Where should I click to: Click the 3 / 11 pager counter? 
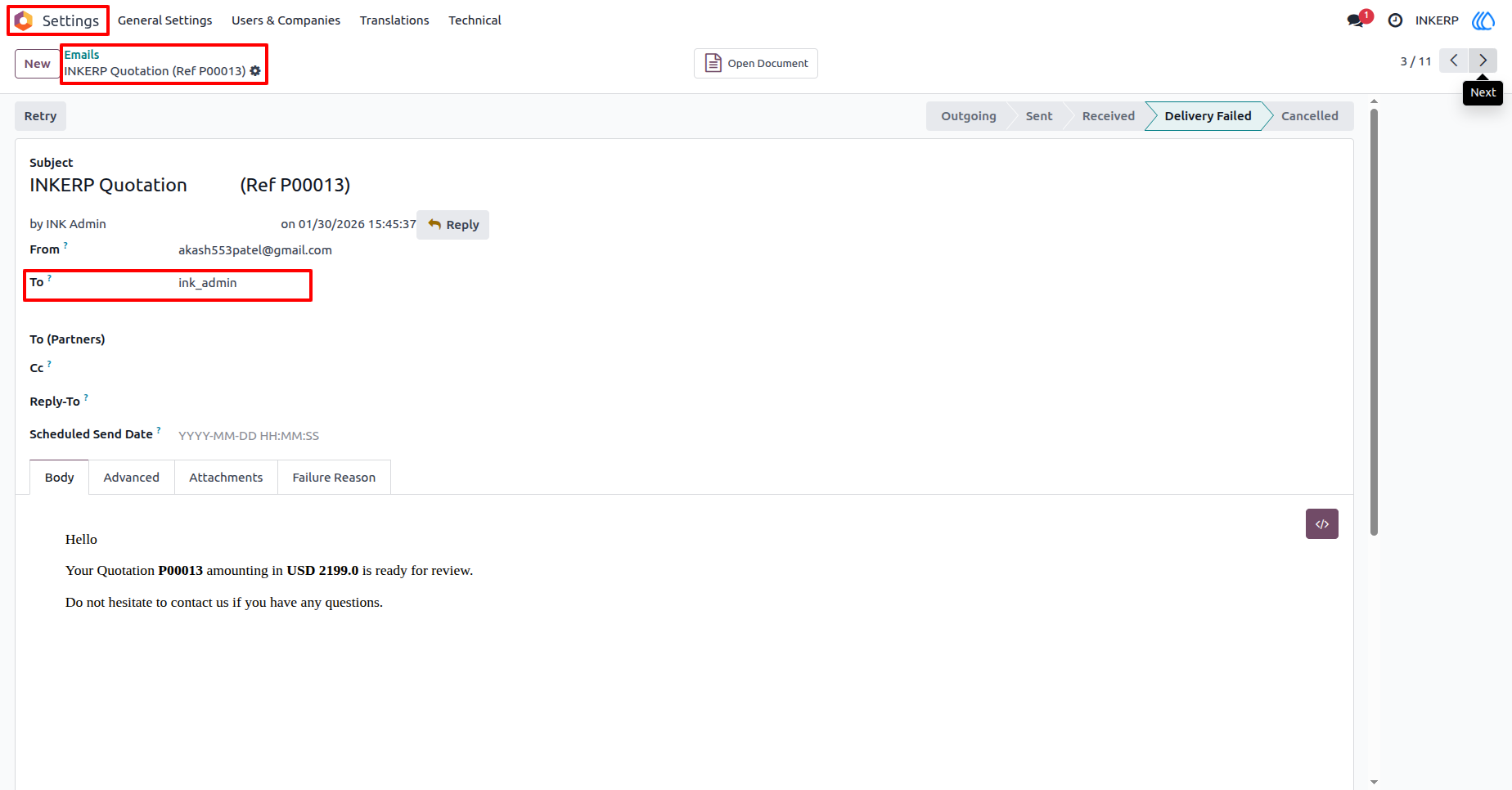(x=1415, y=61)
